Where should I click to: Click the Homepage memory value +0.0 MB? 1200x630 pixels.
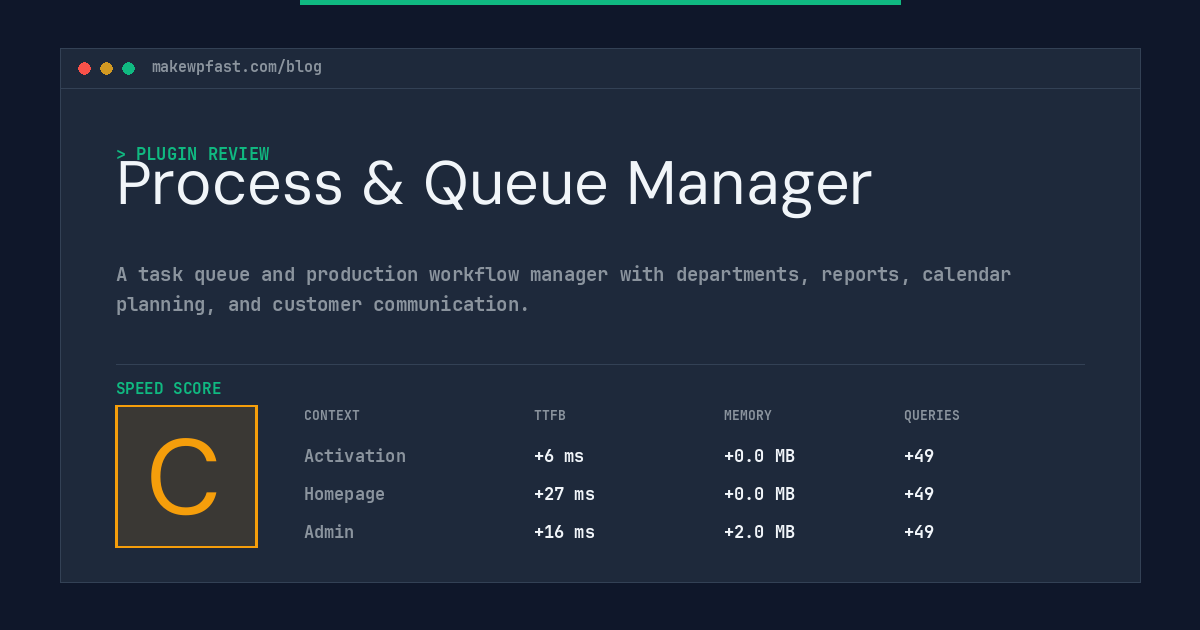point(759,494)
